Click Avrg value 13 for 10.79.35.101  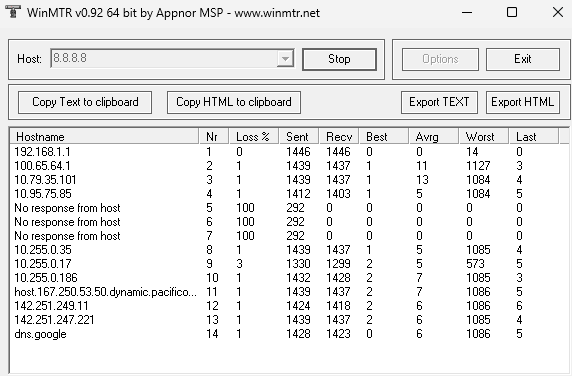422,180
